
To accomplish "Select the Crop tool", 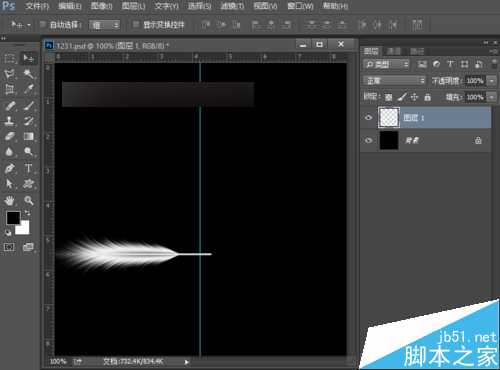I will (x=10, y=89).
